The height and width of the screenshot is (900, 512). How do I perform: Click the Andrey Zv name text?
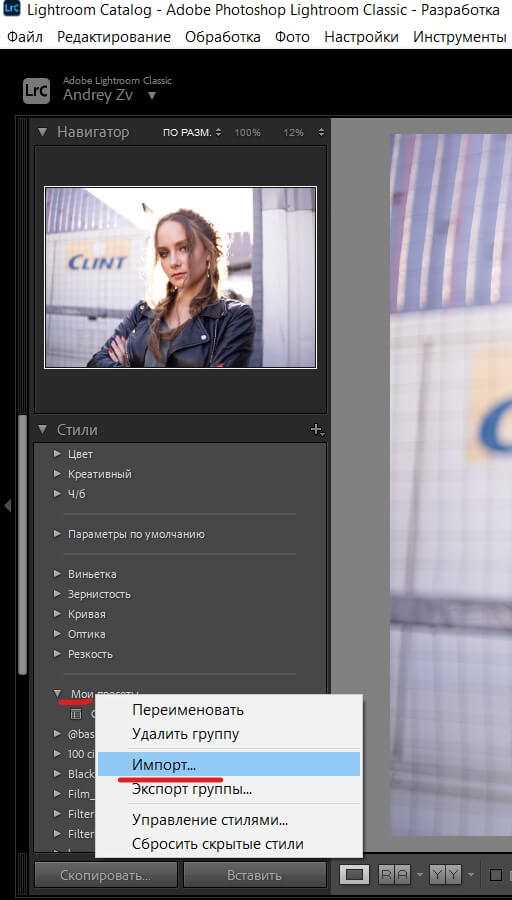(x=98, y=95)
